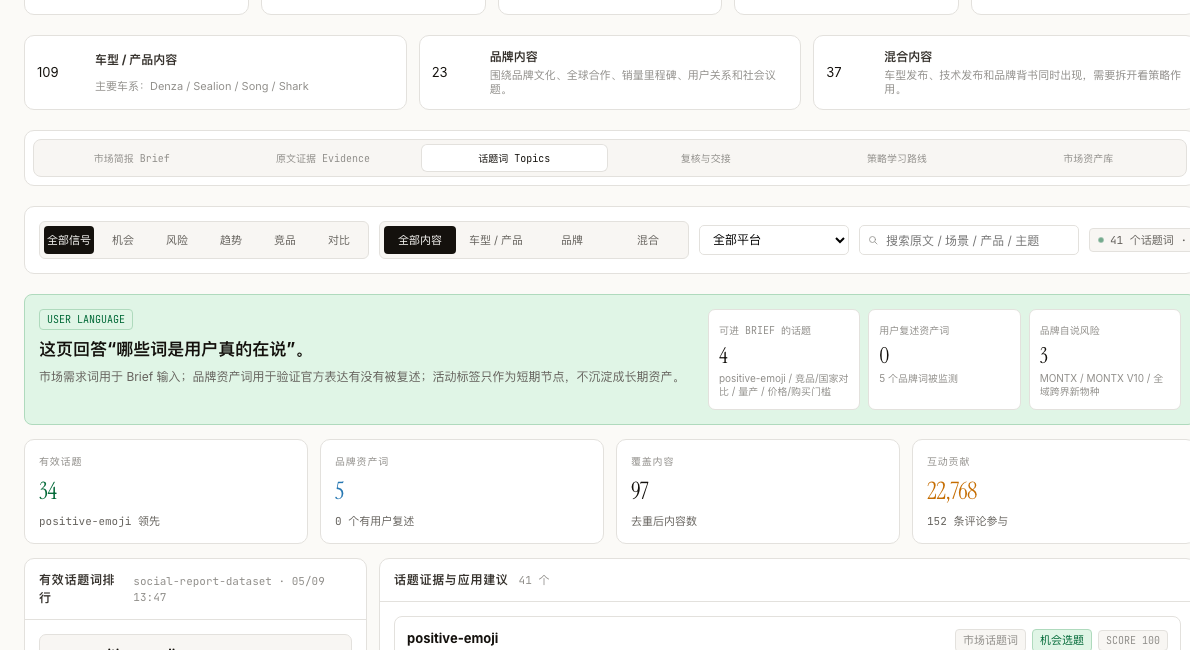Open the 市场简报 Brief tab
This screenshot has height=650, width=1190.
click(131, 158)
